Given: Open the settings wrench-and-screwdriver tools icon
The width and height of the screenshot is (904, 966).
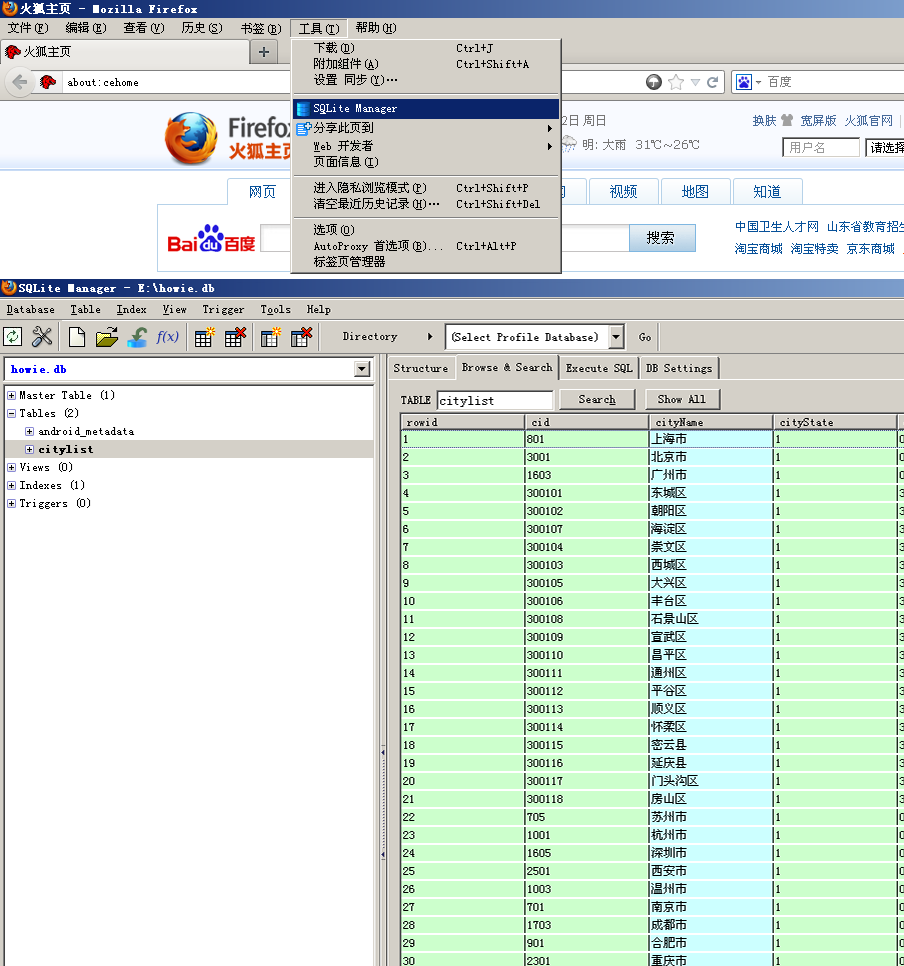Looking at the screenshot, I should pos(42,337).
